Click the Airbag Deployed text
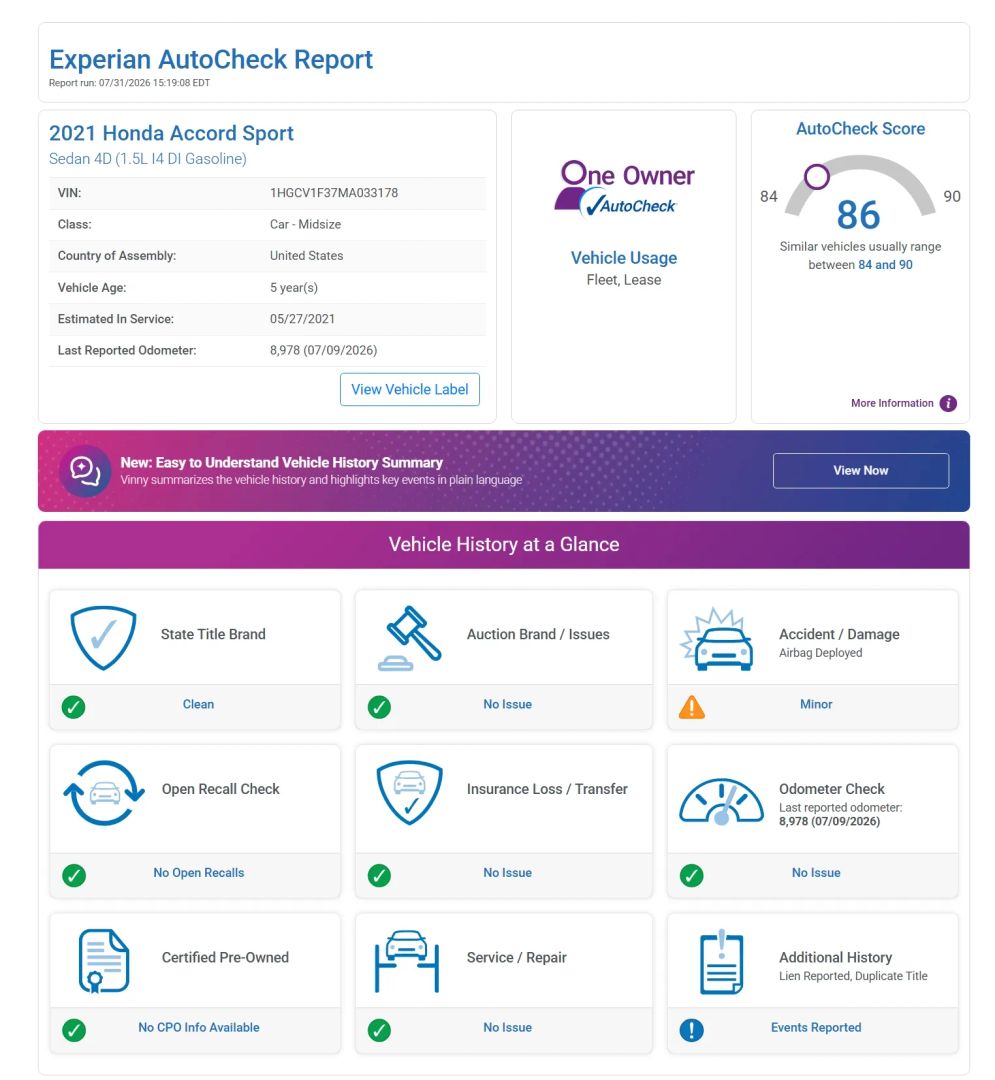This screenshot has width=995, height=1080. pyautogui.click(x=821, y=653)
